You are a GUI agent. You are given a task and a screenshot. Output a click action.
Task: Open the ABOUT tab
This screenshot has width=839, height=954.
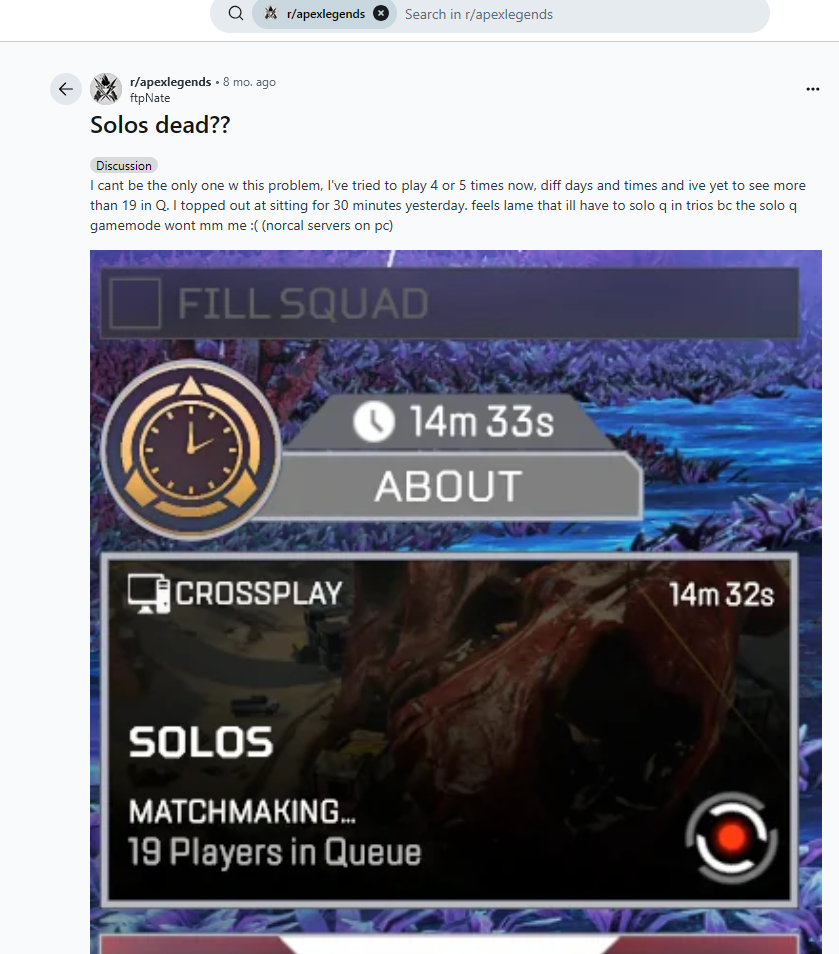(449, 487)
